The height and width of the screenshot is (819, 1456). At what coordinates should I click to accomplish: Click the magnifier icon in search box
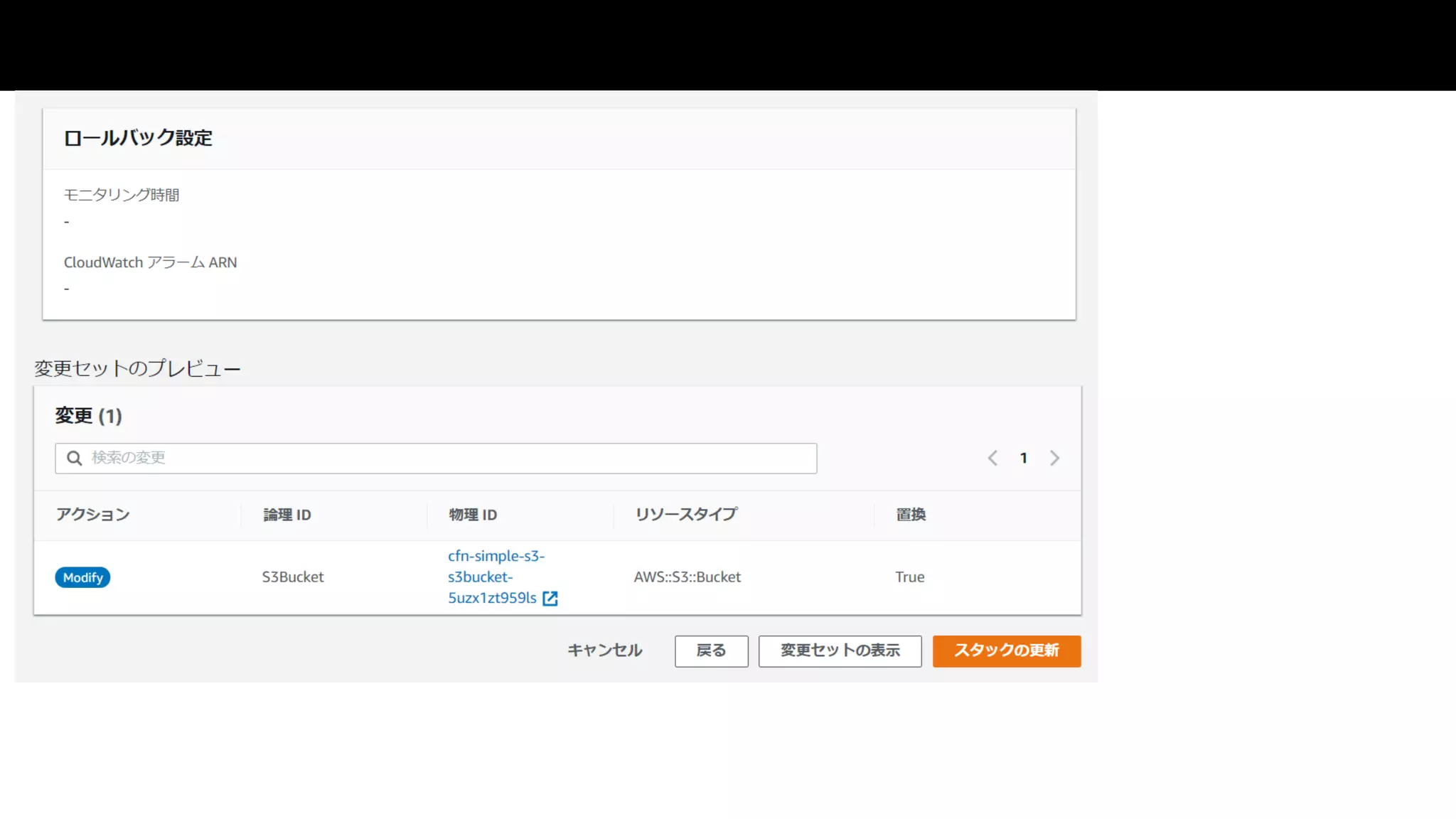click(x=74, y=459)
